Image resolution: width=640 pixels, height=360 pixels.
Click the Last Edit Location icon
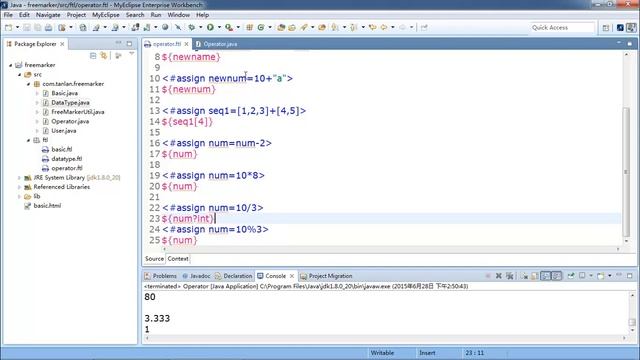click(x=372, y=27)
